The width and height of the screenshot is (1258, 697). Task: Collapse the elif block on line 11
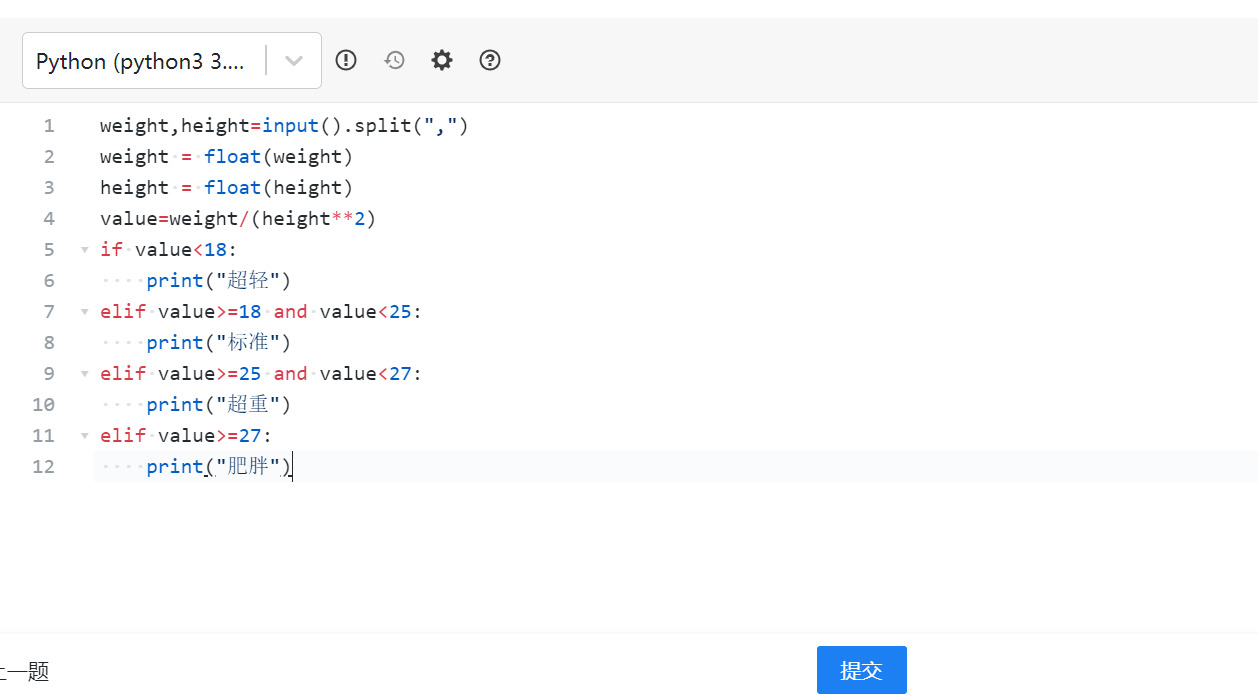[85, 436]
